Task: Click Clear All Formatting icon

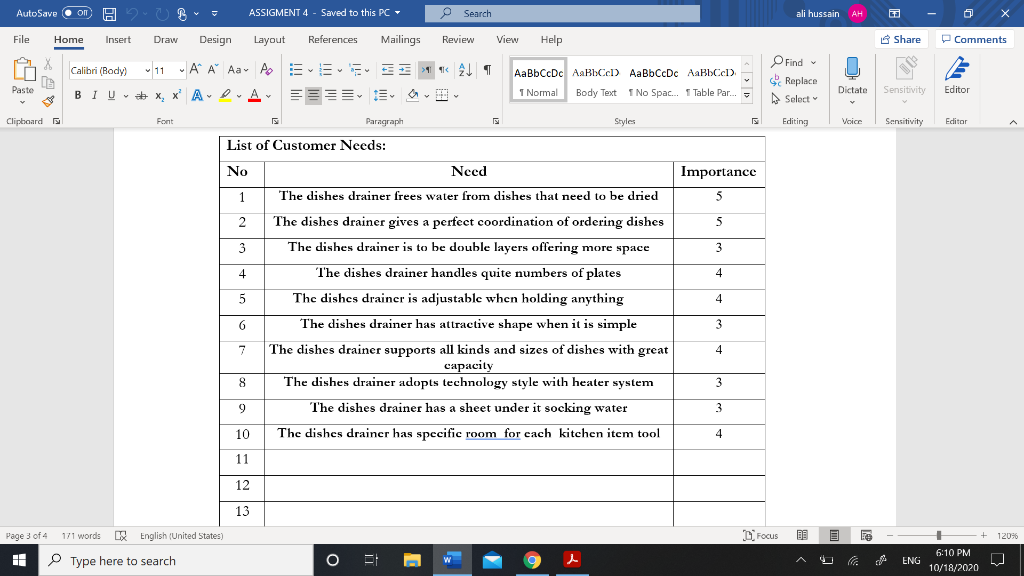Action: [266, 69]
